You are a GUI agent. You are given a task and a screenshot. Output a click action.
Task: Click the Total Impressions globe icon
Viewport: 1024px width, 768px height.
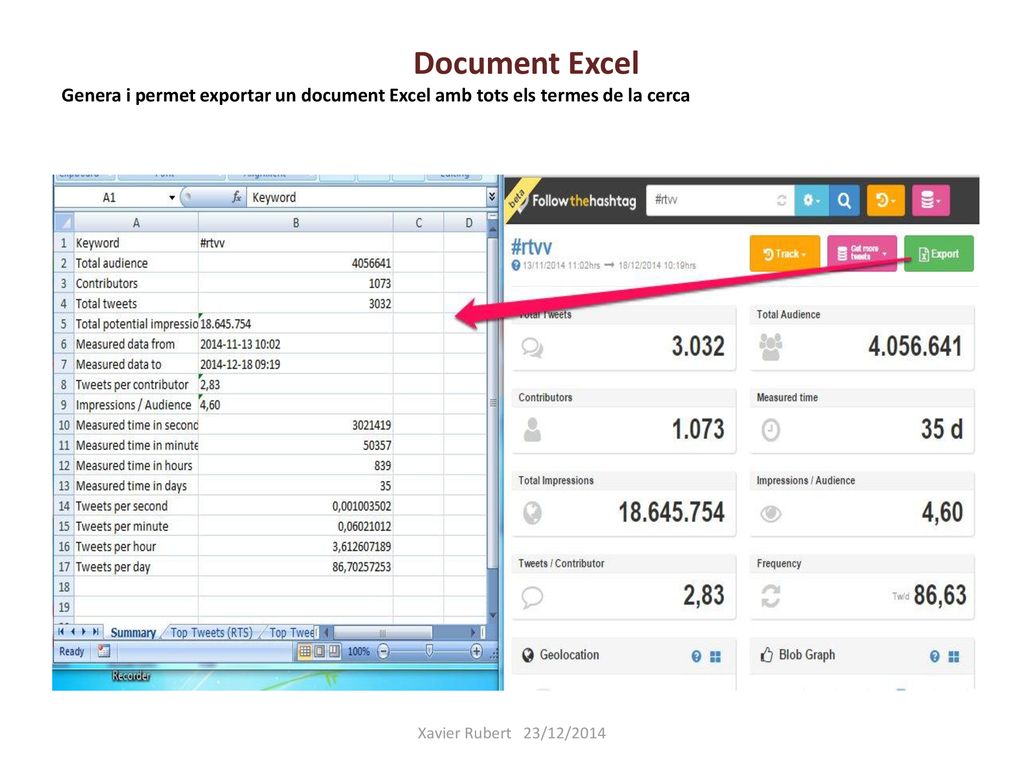click(532, 513)
